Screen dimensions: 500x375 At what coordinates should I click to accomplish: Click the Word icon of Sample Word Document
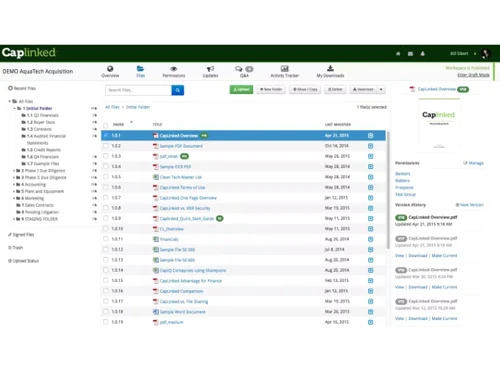point(155,312)
